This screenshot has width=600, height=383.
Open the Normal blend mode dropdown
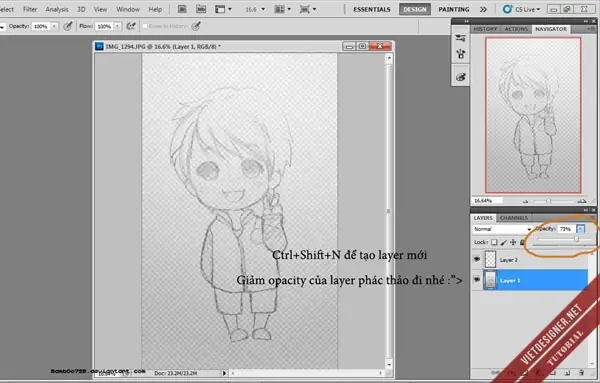tap(502, 229)
